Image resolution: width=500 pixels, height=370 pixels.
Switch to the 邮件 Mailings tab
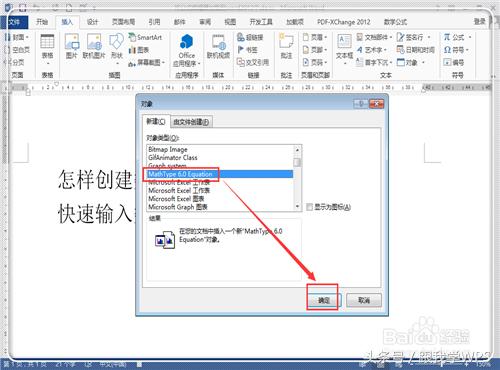(x=179, y=22)
